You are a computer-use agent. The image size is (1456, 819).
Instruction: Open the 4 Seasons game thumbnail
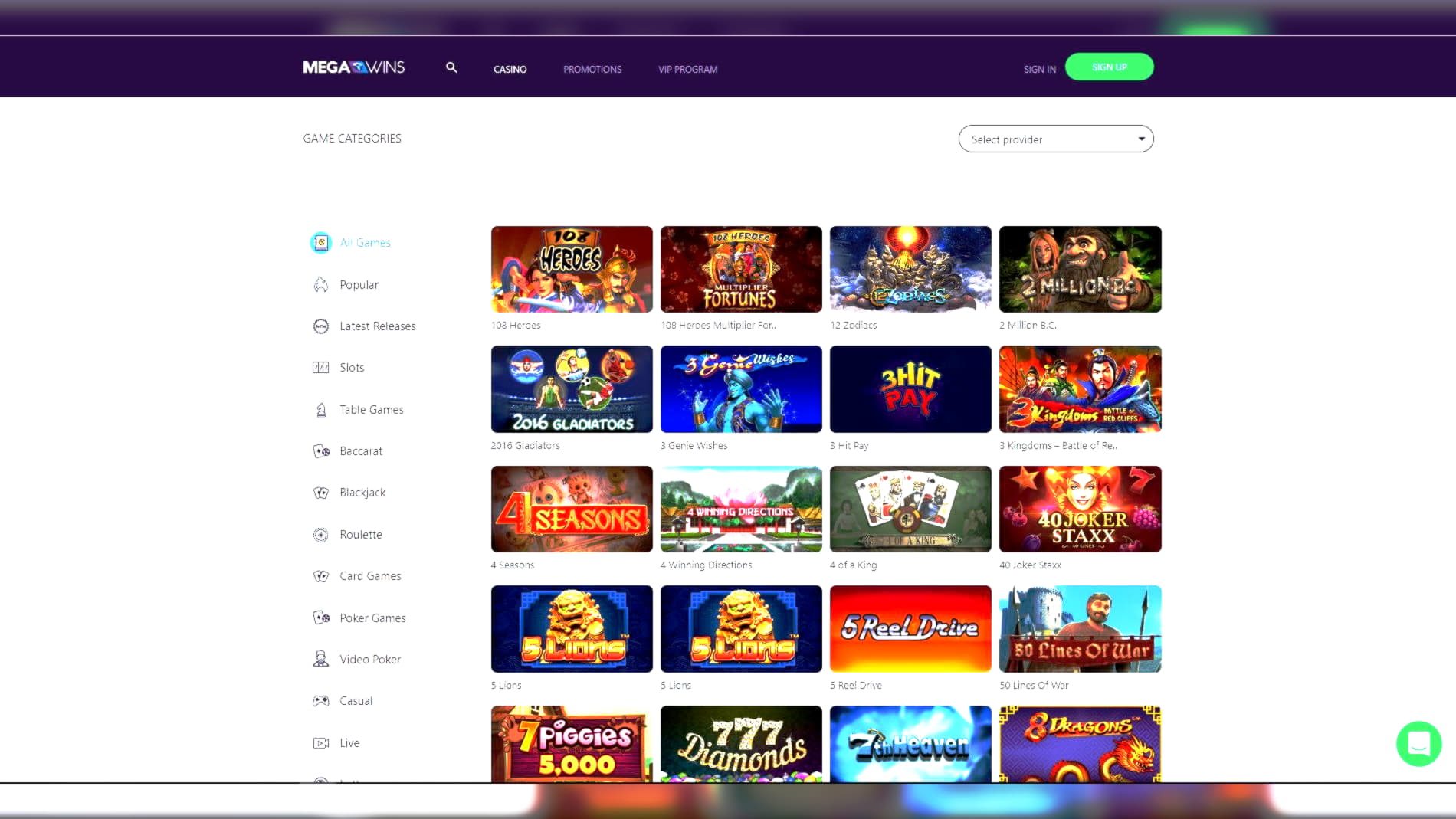click(x=572, y=509)
